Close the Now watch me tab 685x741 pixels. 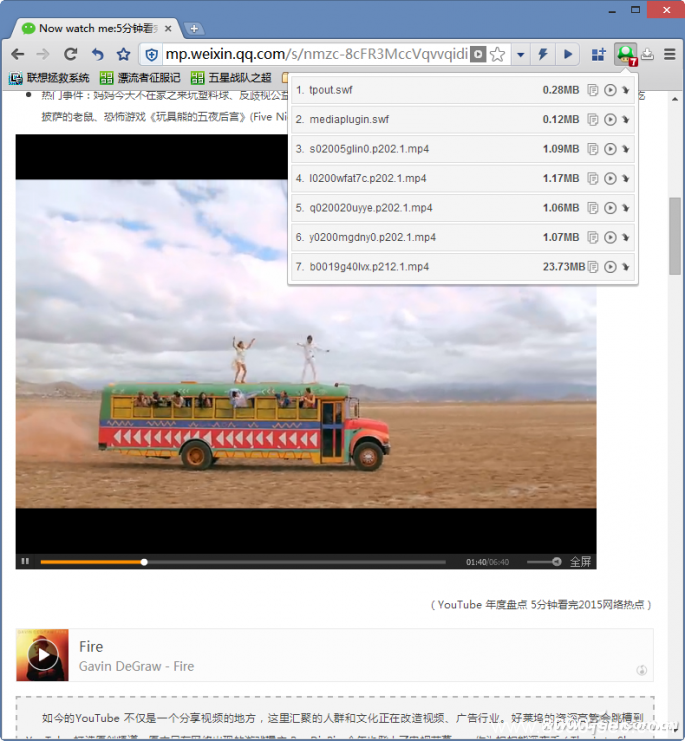[168, 29]
